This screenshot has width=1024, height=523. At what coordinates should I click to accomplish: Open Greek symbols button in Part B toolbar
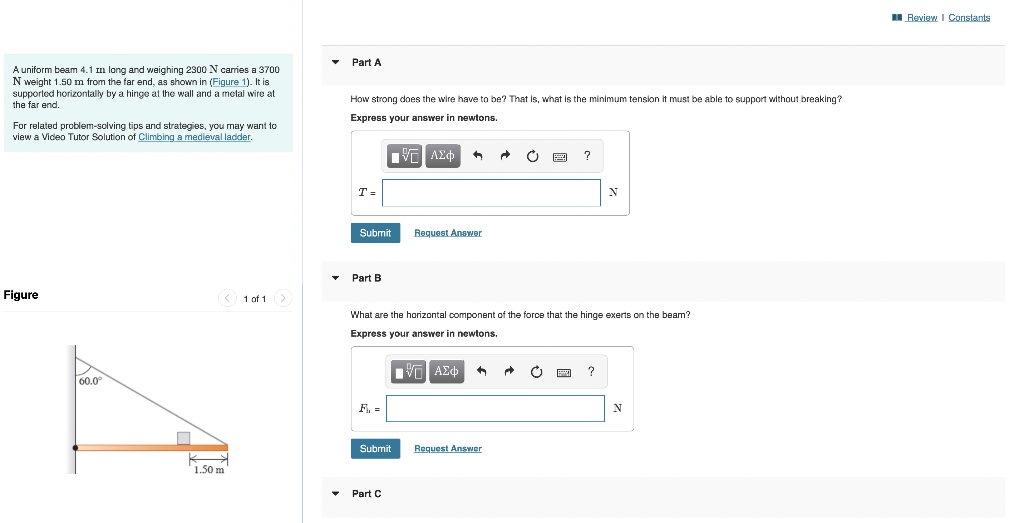pyautogui.click(x=447, y=372)
